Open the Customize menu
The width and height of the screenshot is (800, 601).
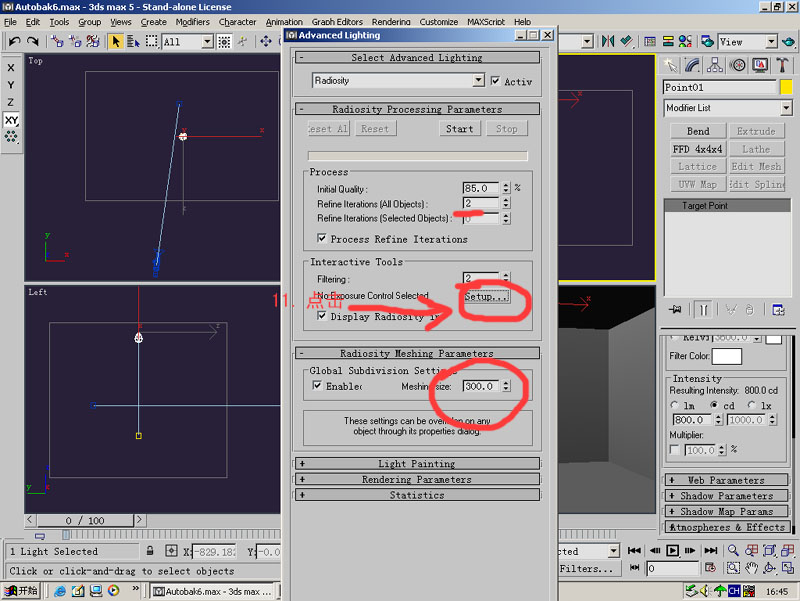pos(438,22)
